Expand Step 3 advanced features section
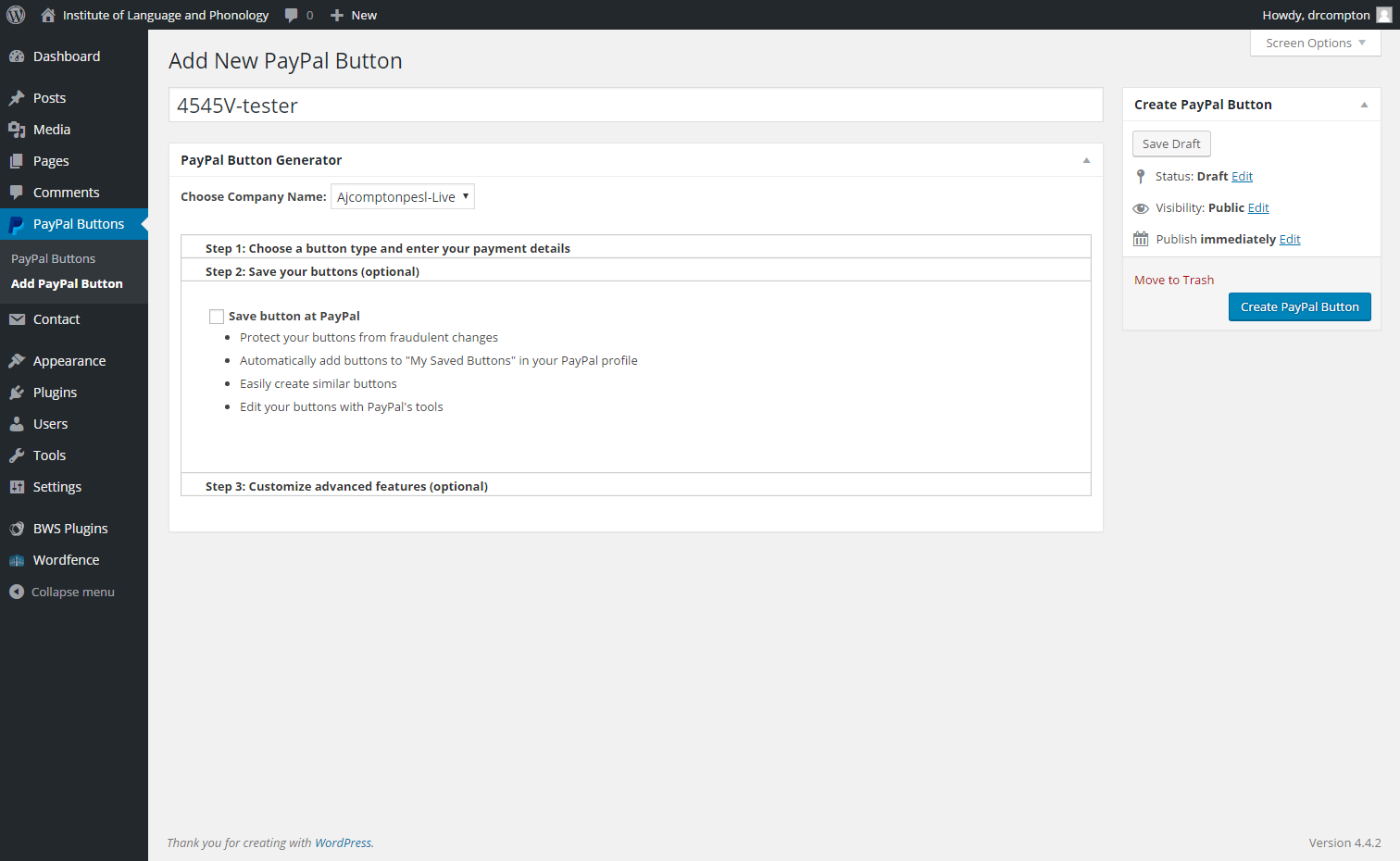Screen dimensions: 1400x861 tap(636, 485)
